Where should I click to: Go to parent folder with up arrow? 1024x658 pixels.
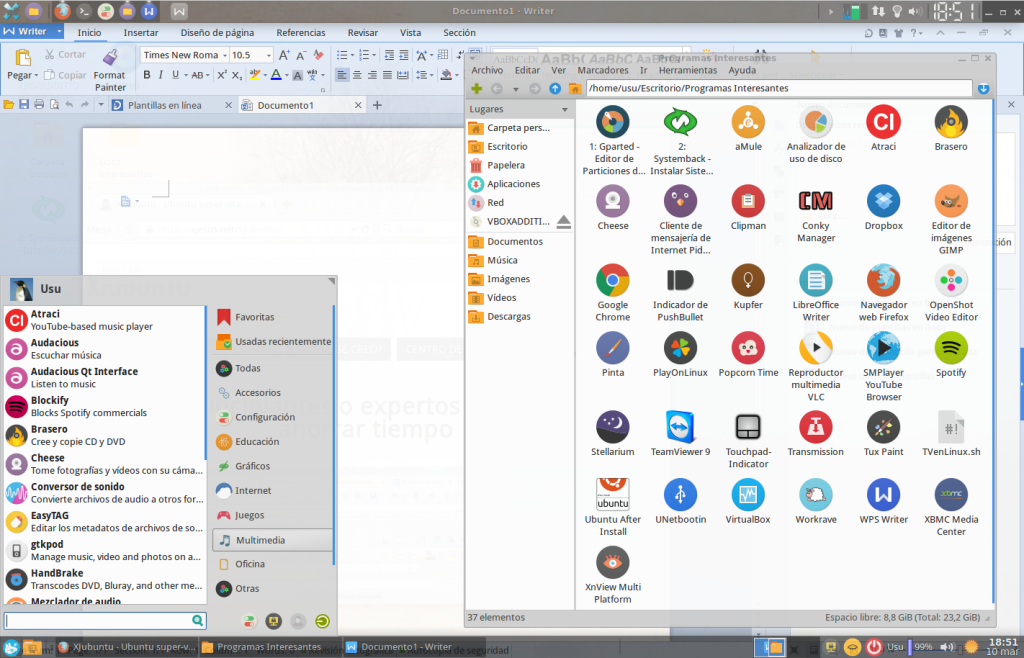click(555, 89)
